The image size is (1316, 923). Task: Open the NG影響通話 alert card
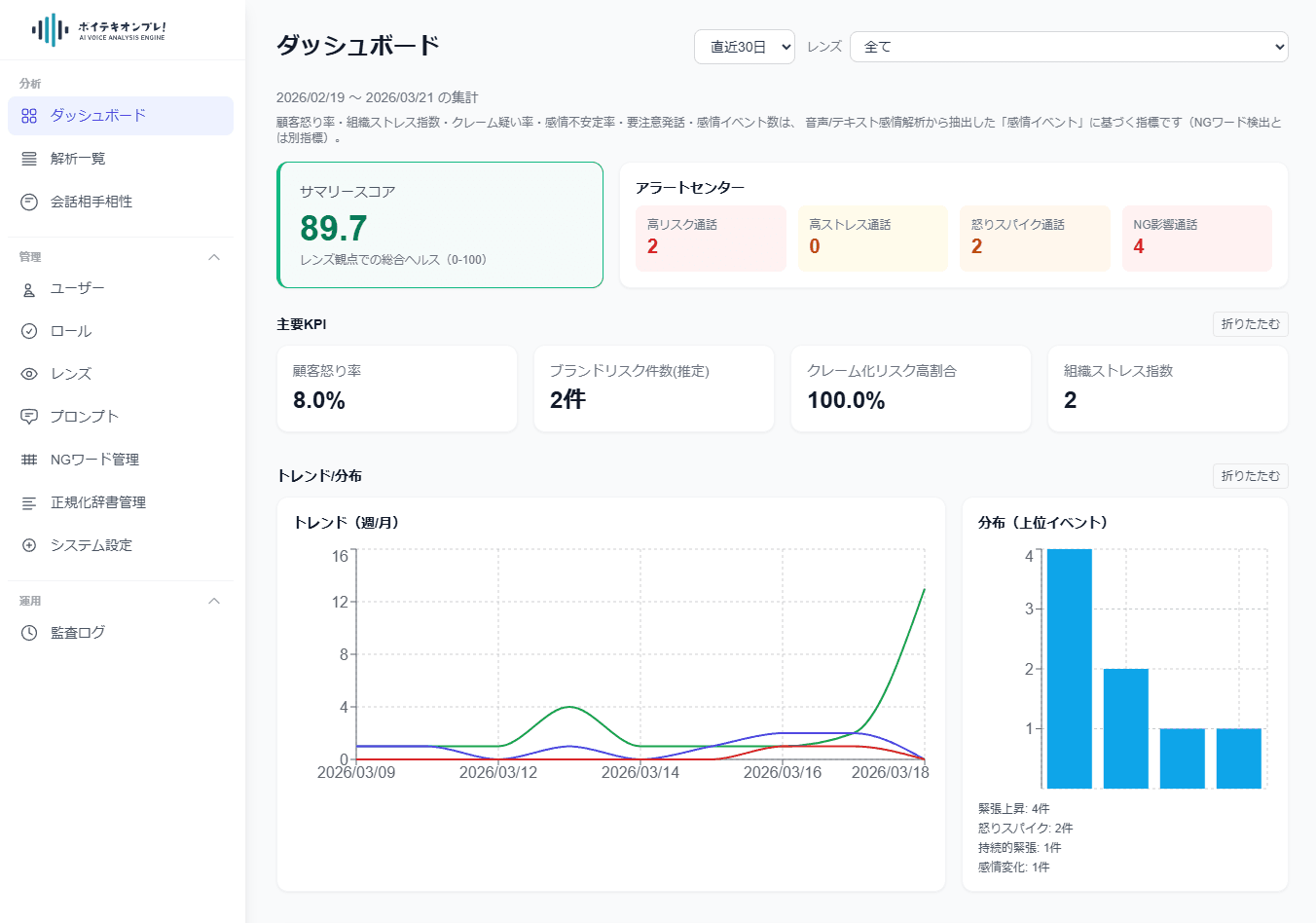pyautogui.click(x=1197, y=239)
